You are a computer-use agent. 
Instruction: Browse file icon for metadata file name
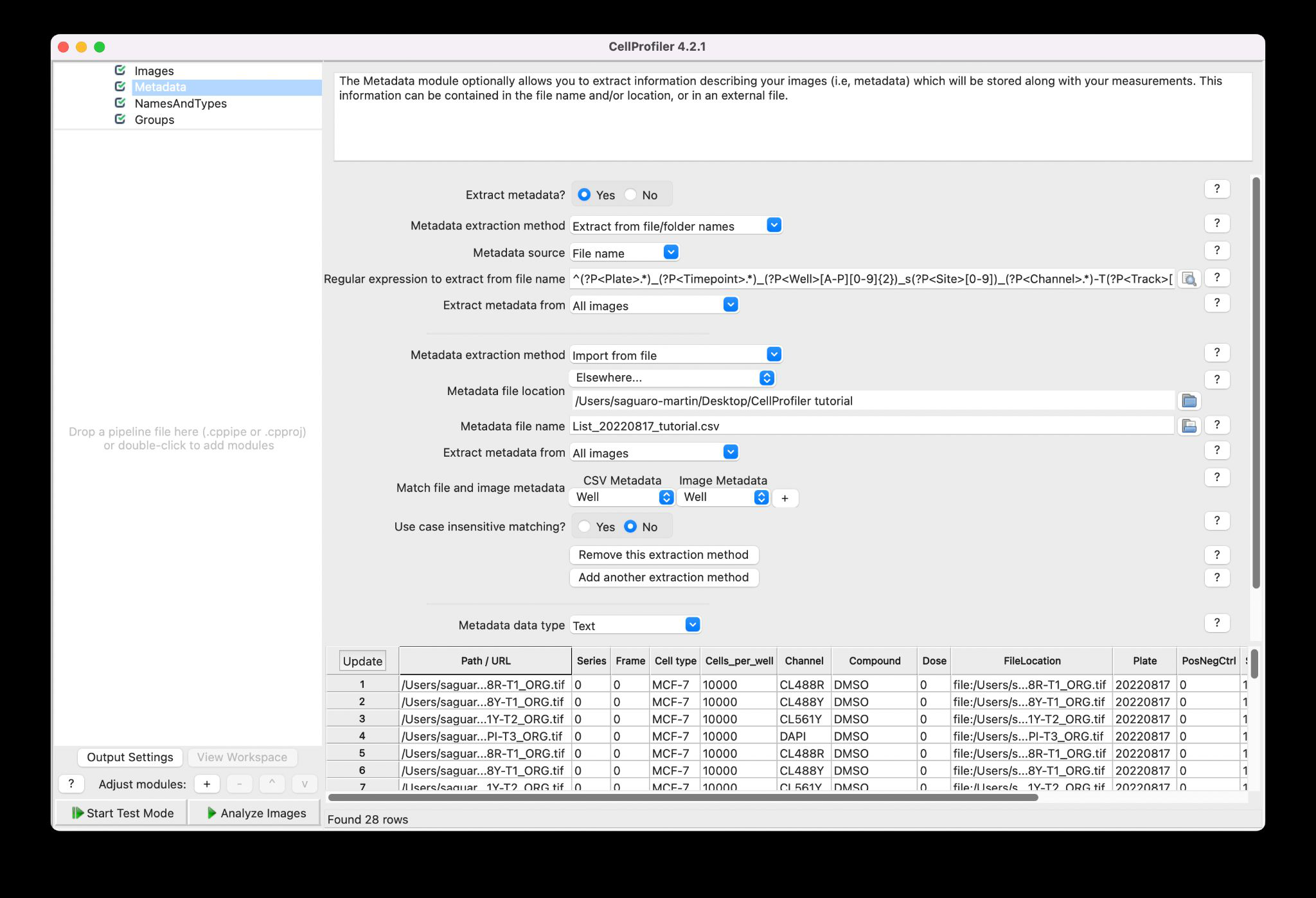tap(1189, 426)
